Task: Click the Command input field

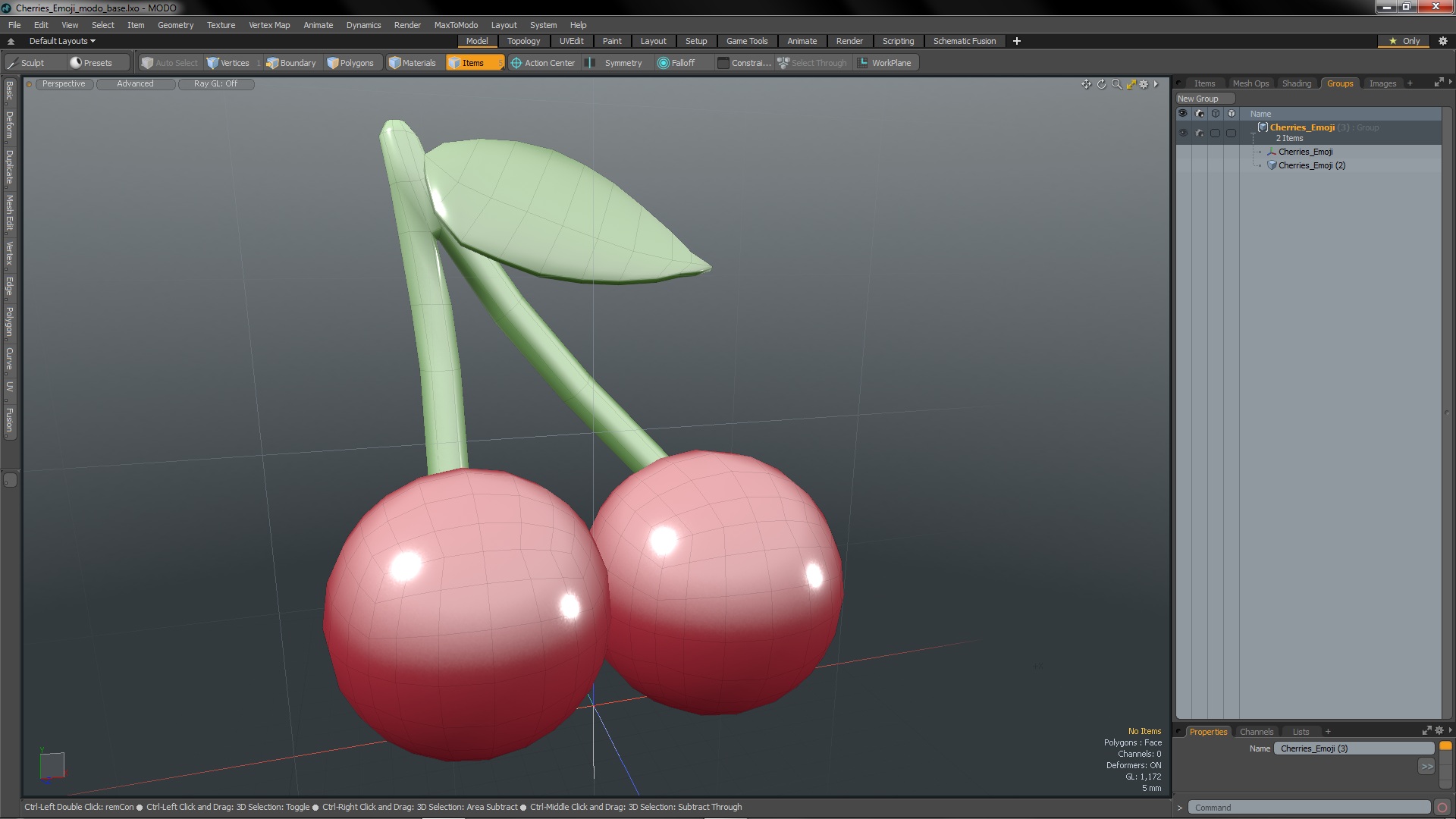Action: pos(1309,808)
